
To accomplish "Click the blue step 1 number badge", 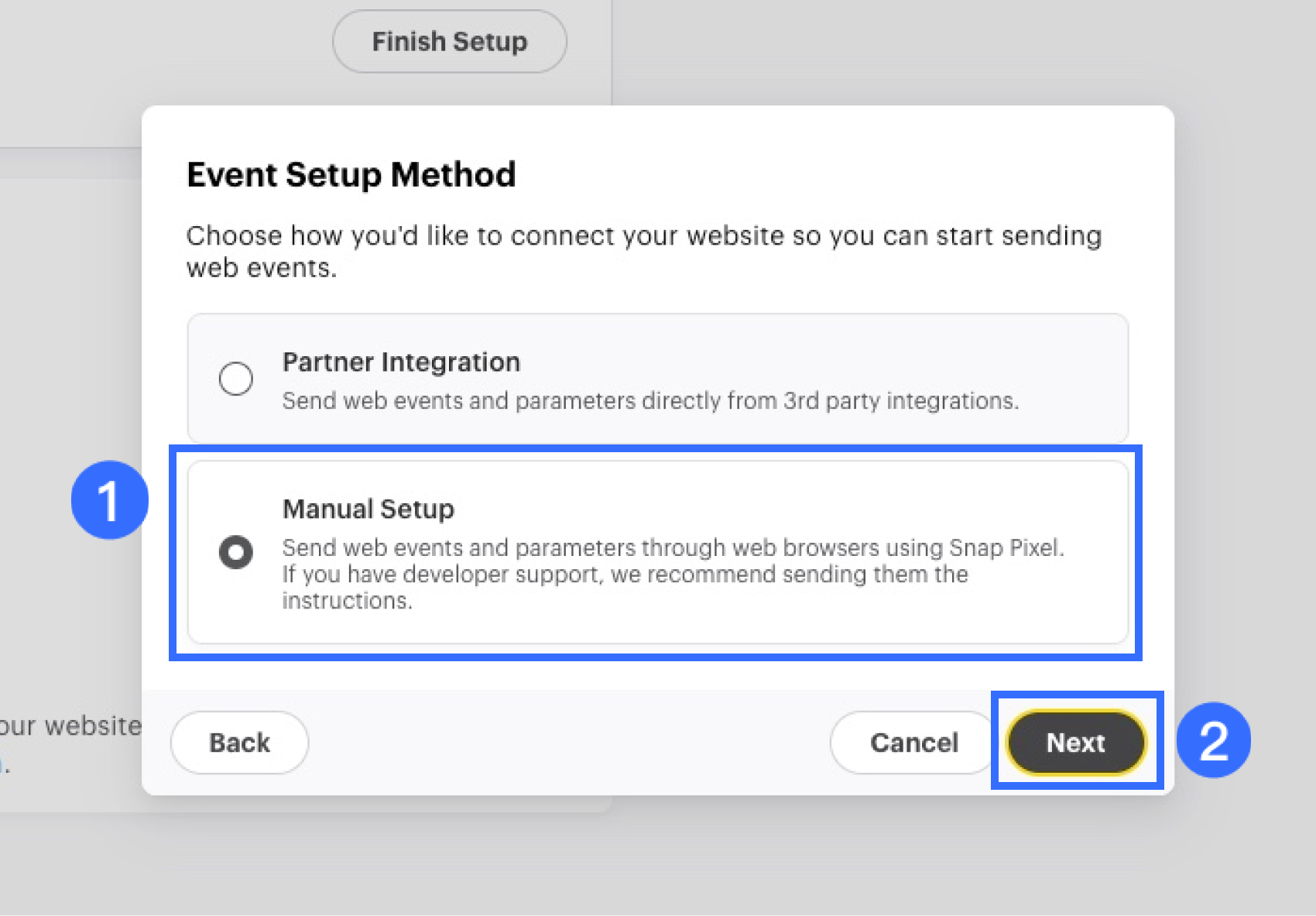I will coord(109,500).
